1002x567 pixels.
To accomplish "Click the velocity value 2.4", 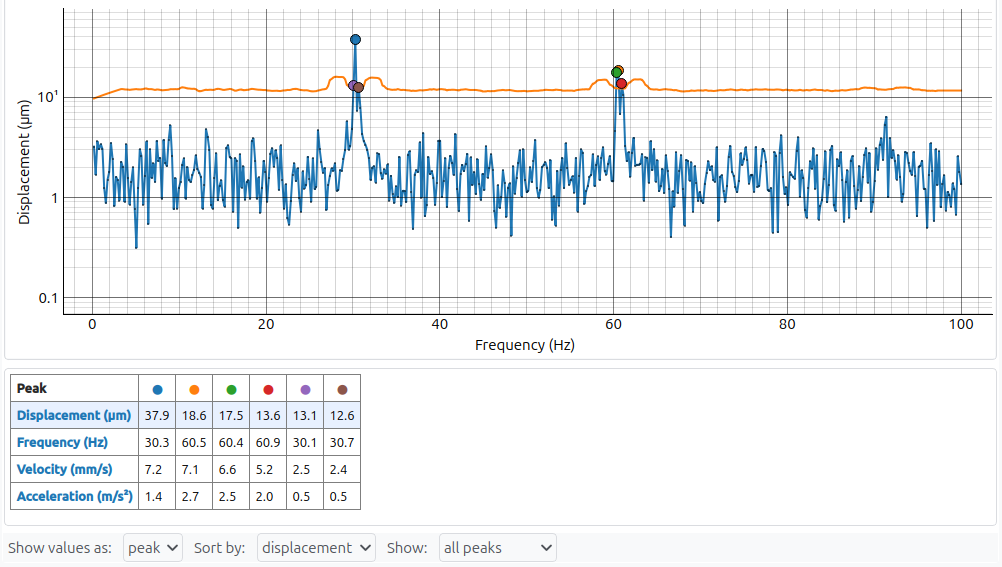I will pos(339,469).
